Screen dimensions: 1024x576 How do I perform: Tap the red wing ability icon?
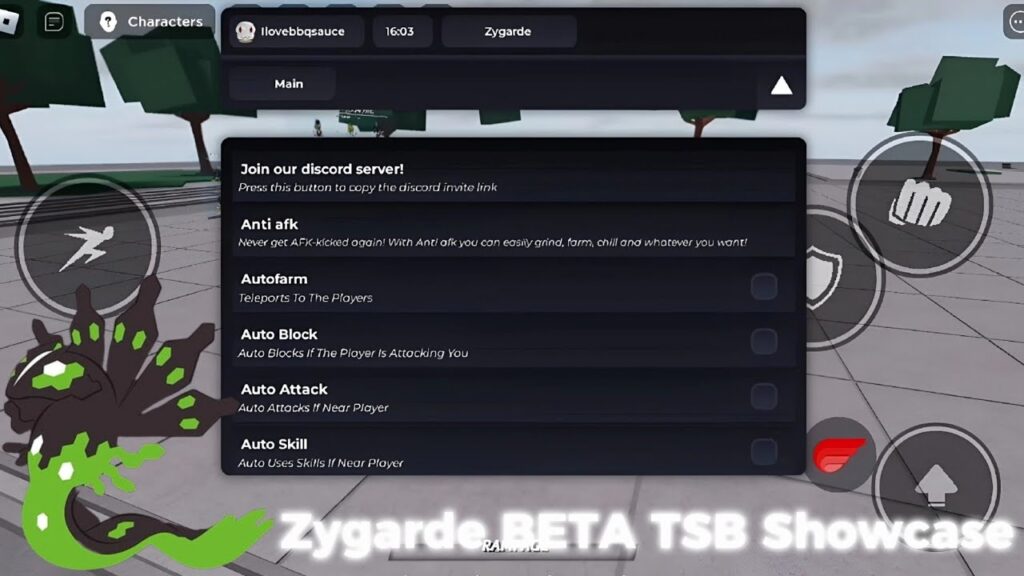[839, 455]
